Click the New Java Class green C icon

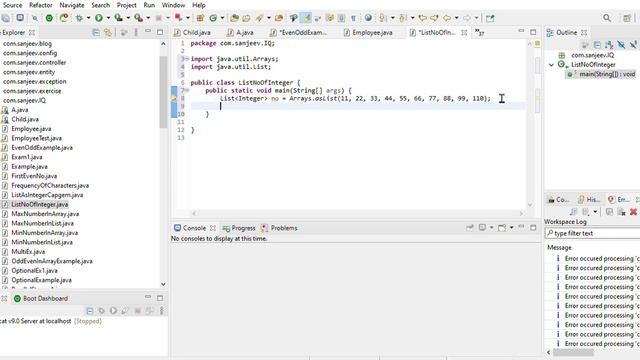[213, 18]
